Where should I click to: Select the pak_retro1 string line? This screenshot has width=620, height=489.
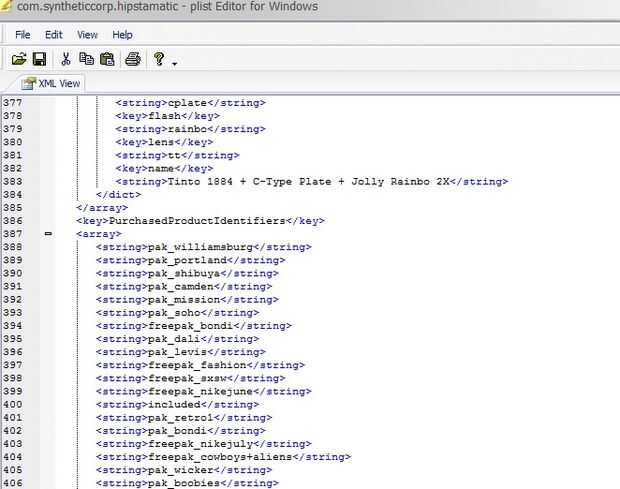click(x=184, y=417)
